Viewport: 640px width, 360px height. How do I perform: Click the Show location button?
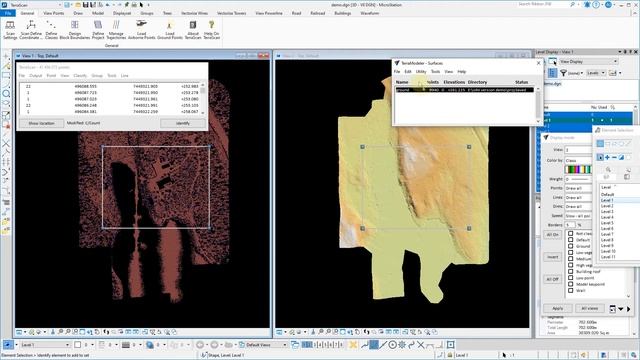click(42, 123)
